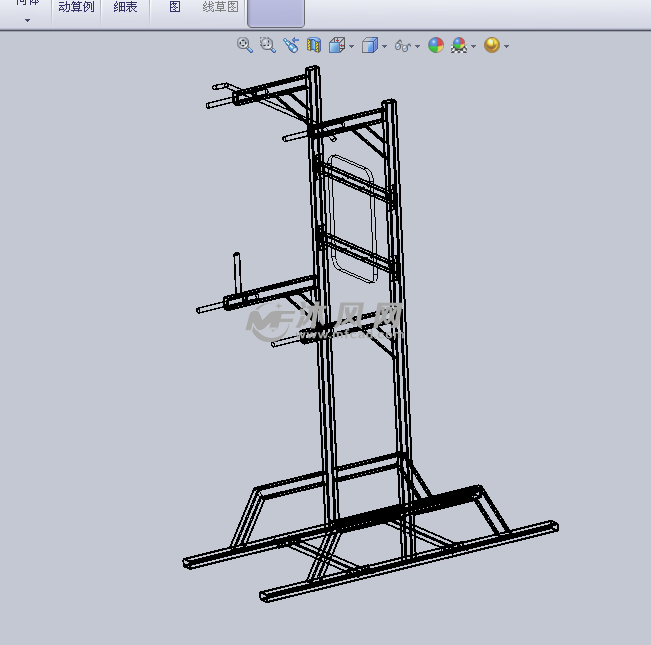Expand the Display Style dropdown arrow
The height and width of the screenshot is (645, 651).
click(x=384, y=46)
